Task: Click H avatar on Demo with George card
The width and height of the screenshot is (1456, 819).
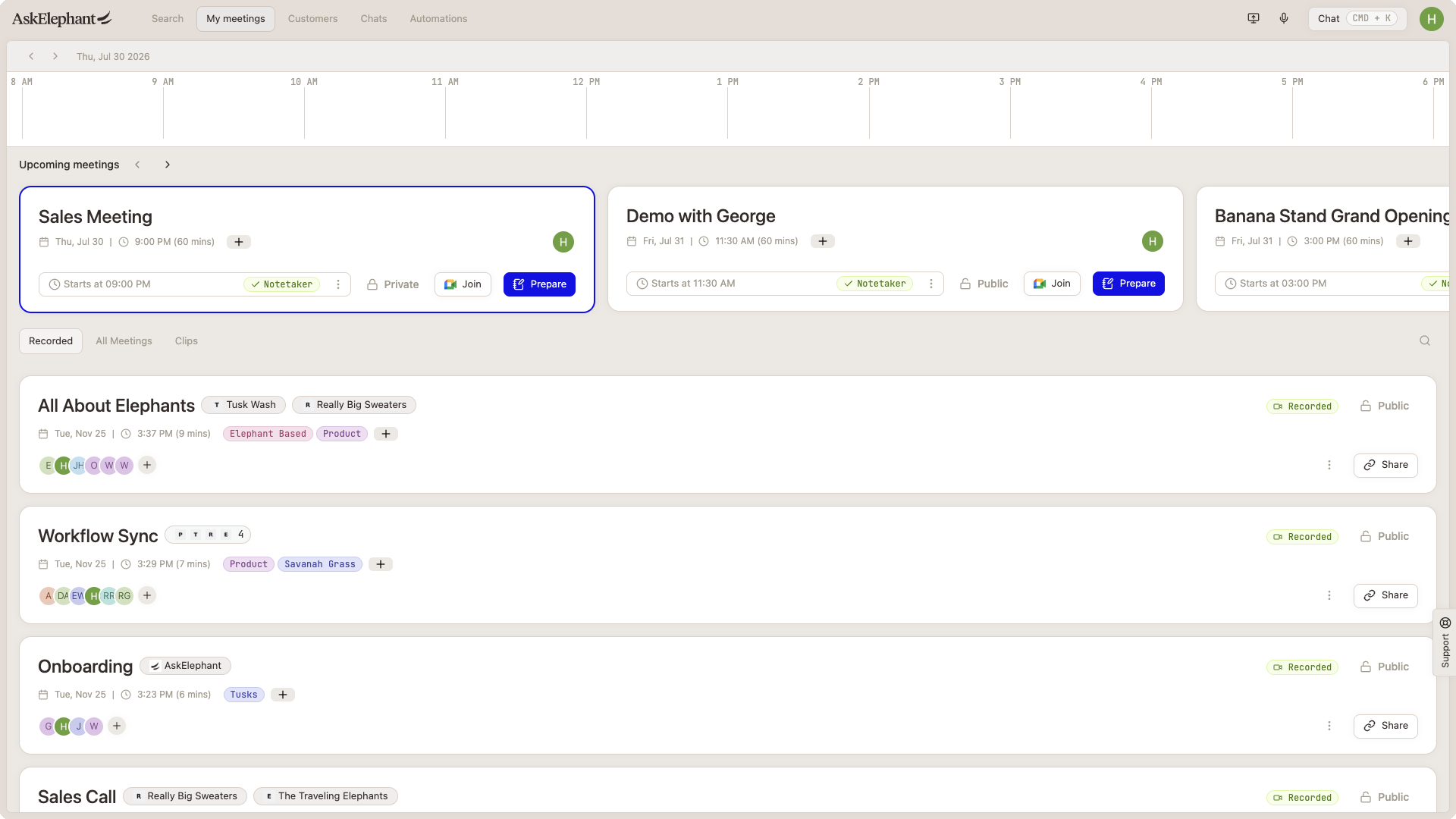Action: click(1153, 241)
